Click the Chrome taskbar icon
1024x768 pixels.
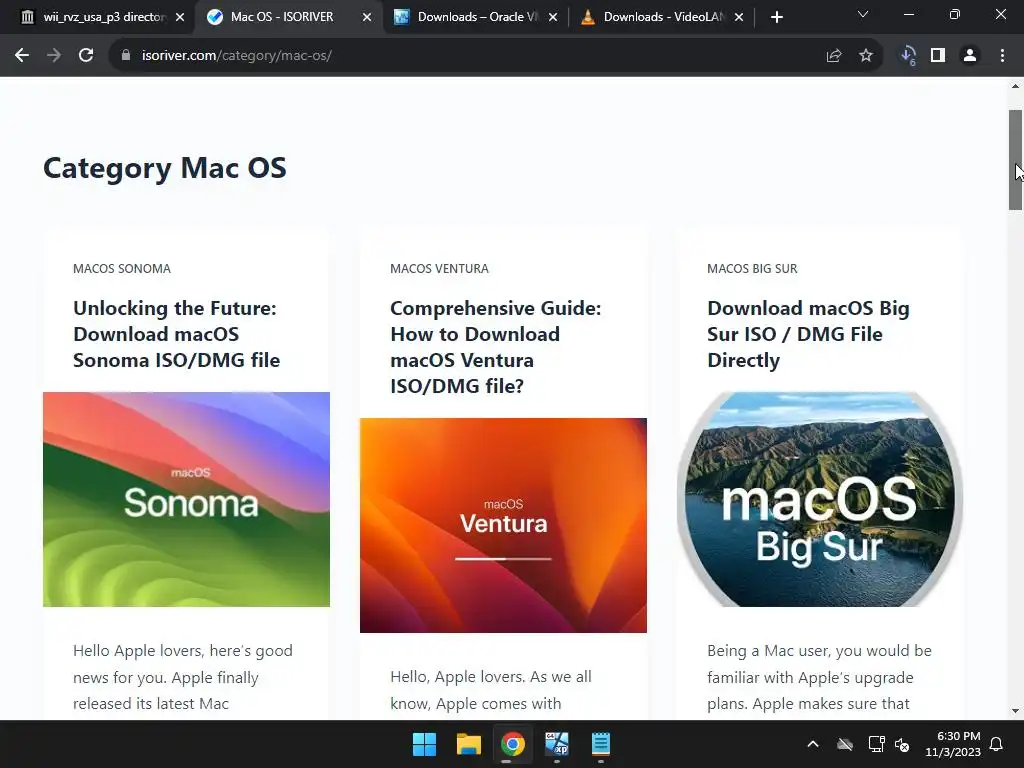click(513, 744)
